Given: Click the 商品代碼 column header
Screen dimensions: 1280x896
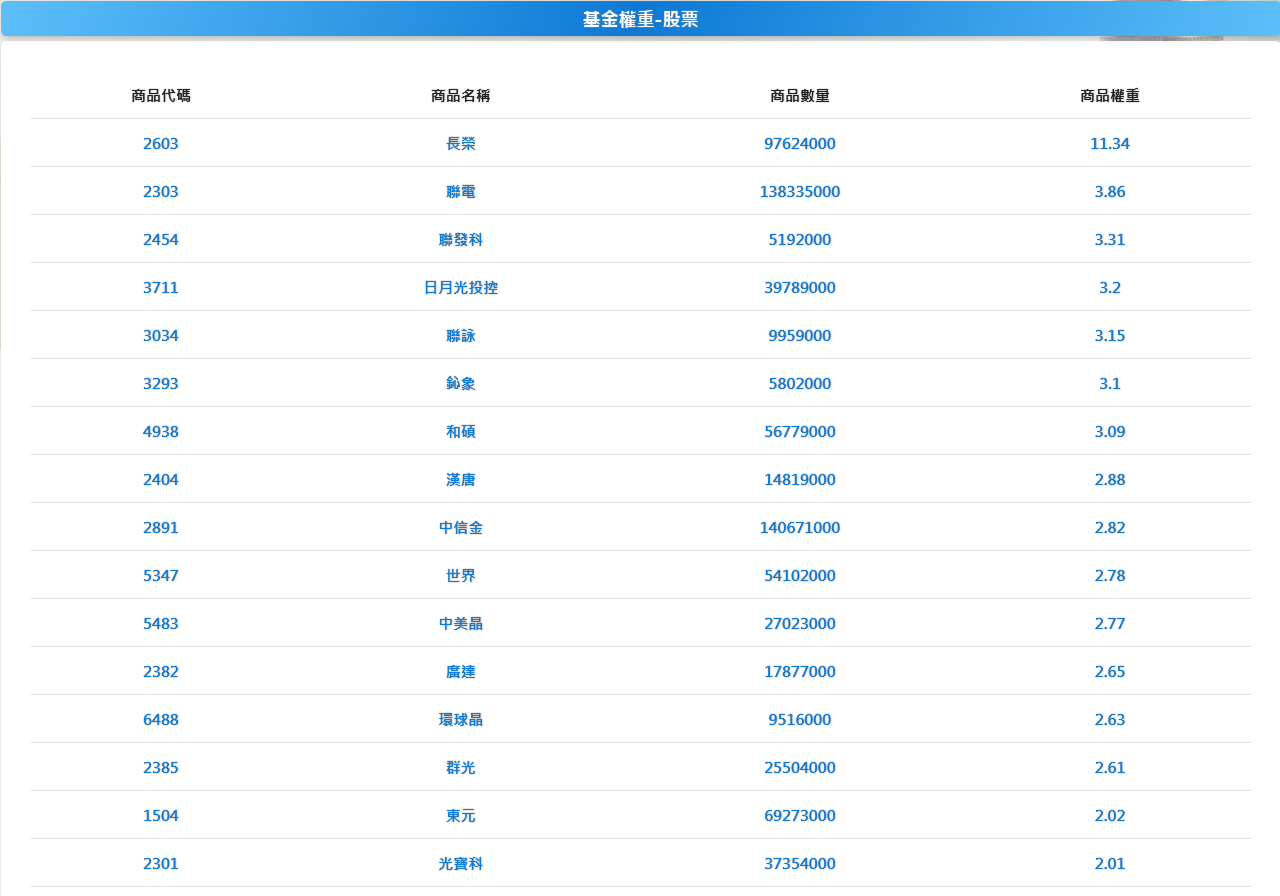Looking at the screenshot, I should (x=161, y=96).
